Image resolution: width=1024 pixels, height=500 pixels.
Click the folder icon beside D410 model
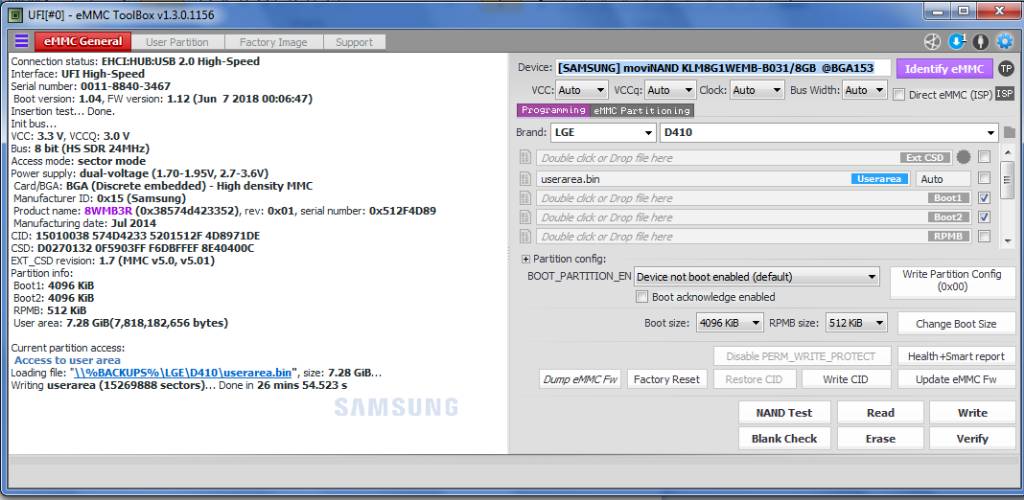pos(1009,133)
